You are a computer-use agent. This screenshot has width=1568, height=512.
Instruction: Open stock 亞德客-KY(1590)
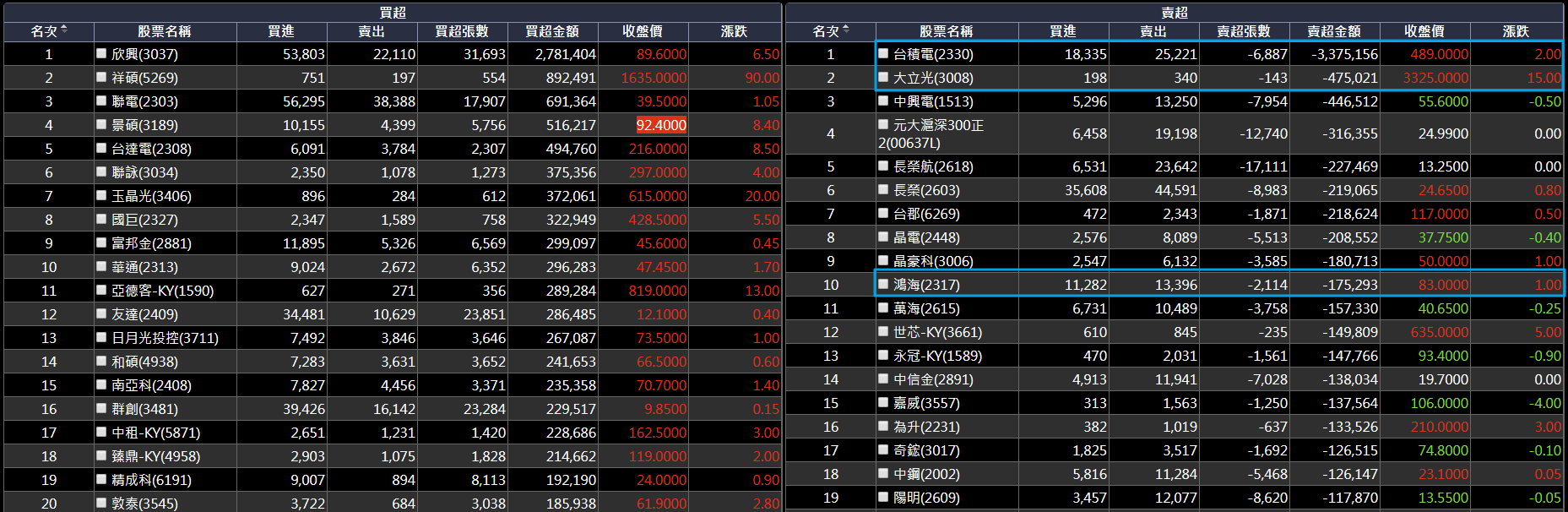(163, 291)
